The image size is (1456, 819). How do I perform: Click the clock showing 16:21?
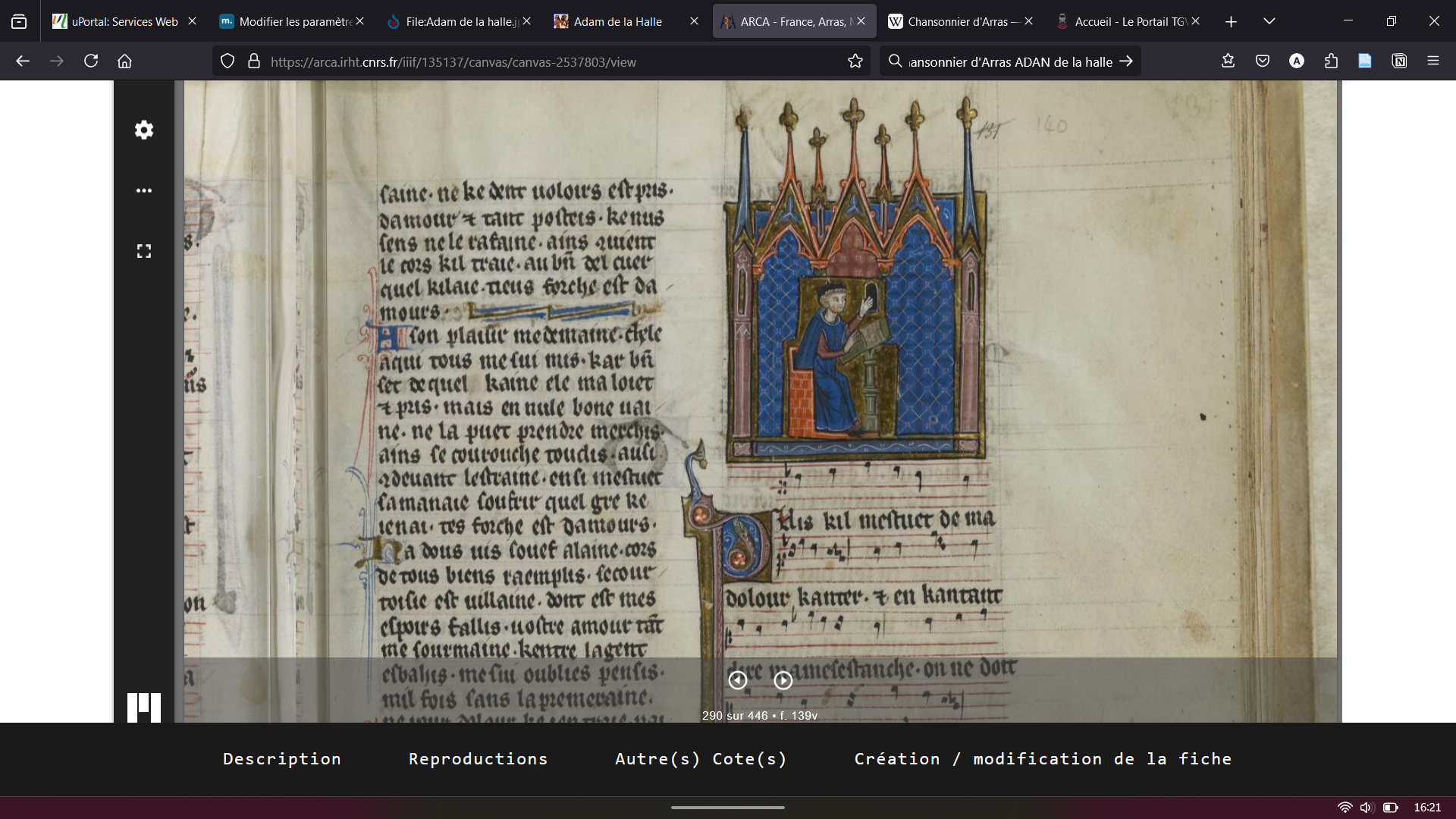coord(1427,808)
